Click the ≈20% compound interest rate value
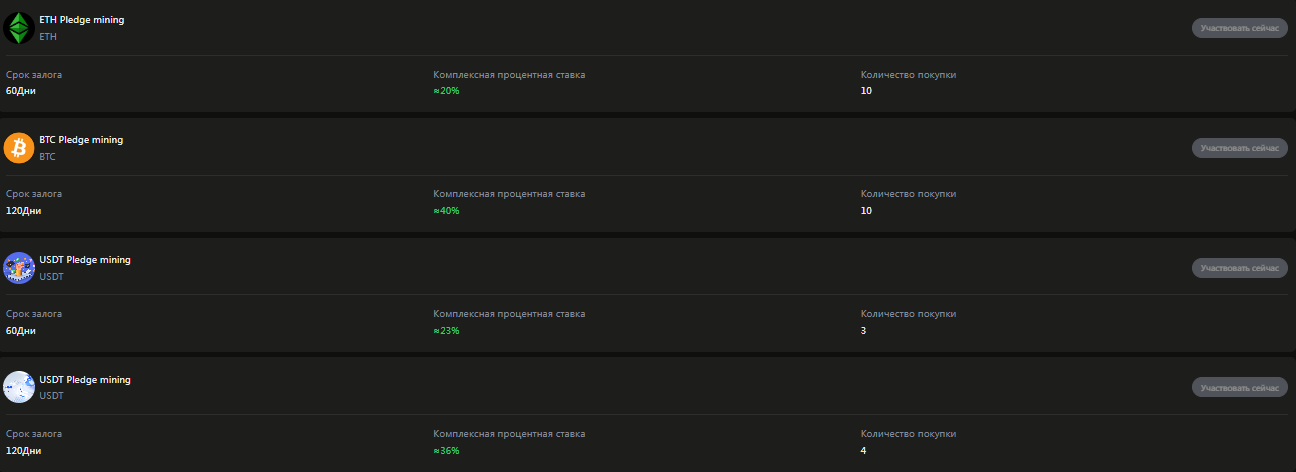Screen dimensions: 1296x472 click(x=446, y=91)
